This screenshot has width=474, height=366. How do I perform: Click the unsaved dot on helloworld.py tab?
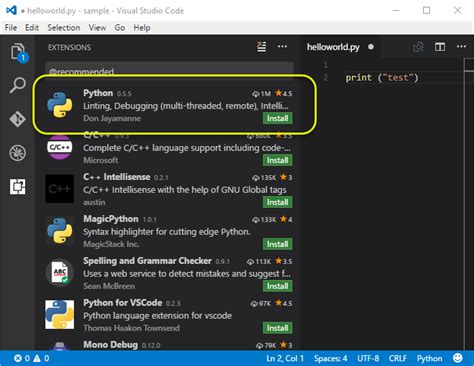[371, 47]
